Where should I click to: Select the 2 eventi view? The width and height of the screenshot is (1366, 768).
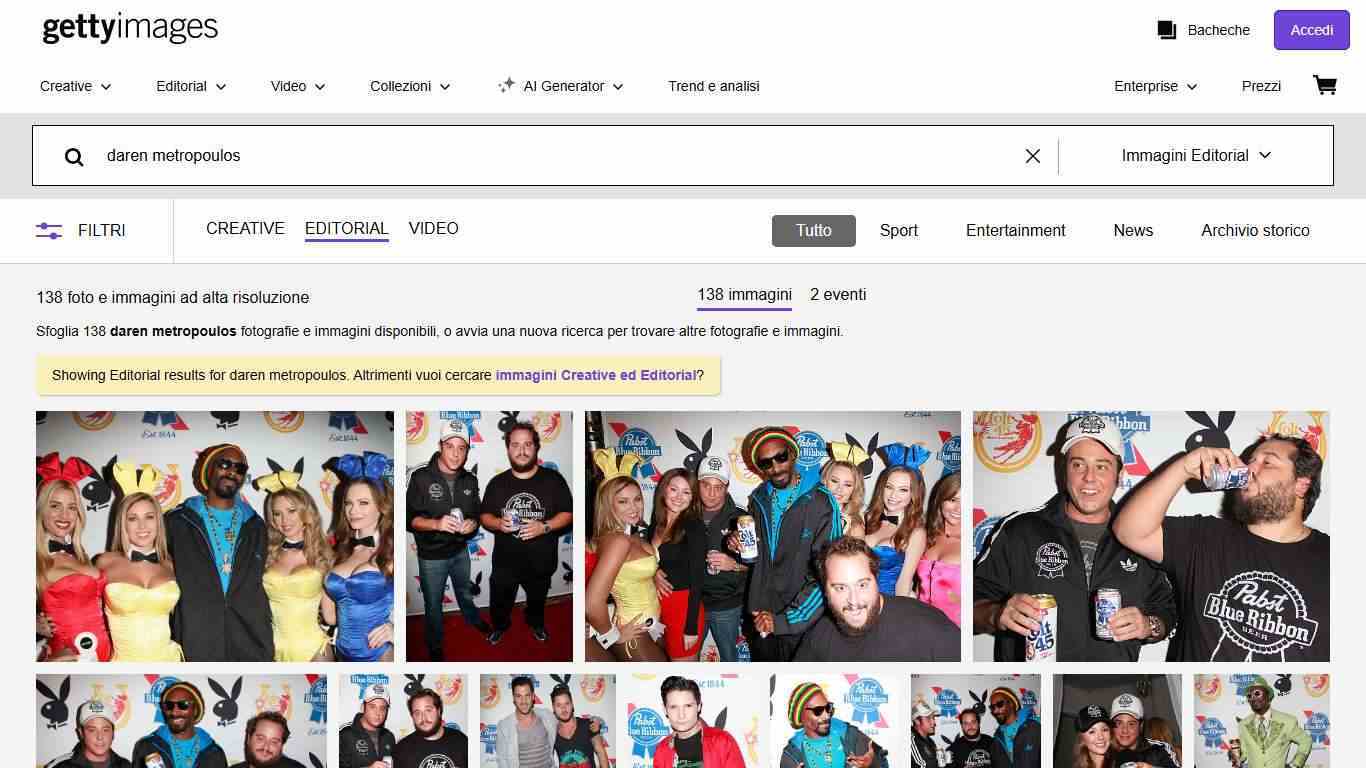coord(837,294)
